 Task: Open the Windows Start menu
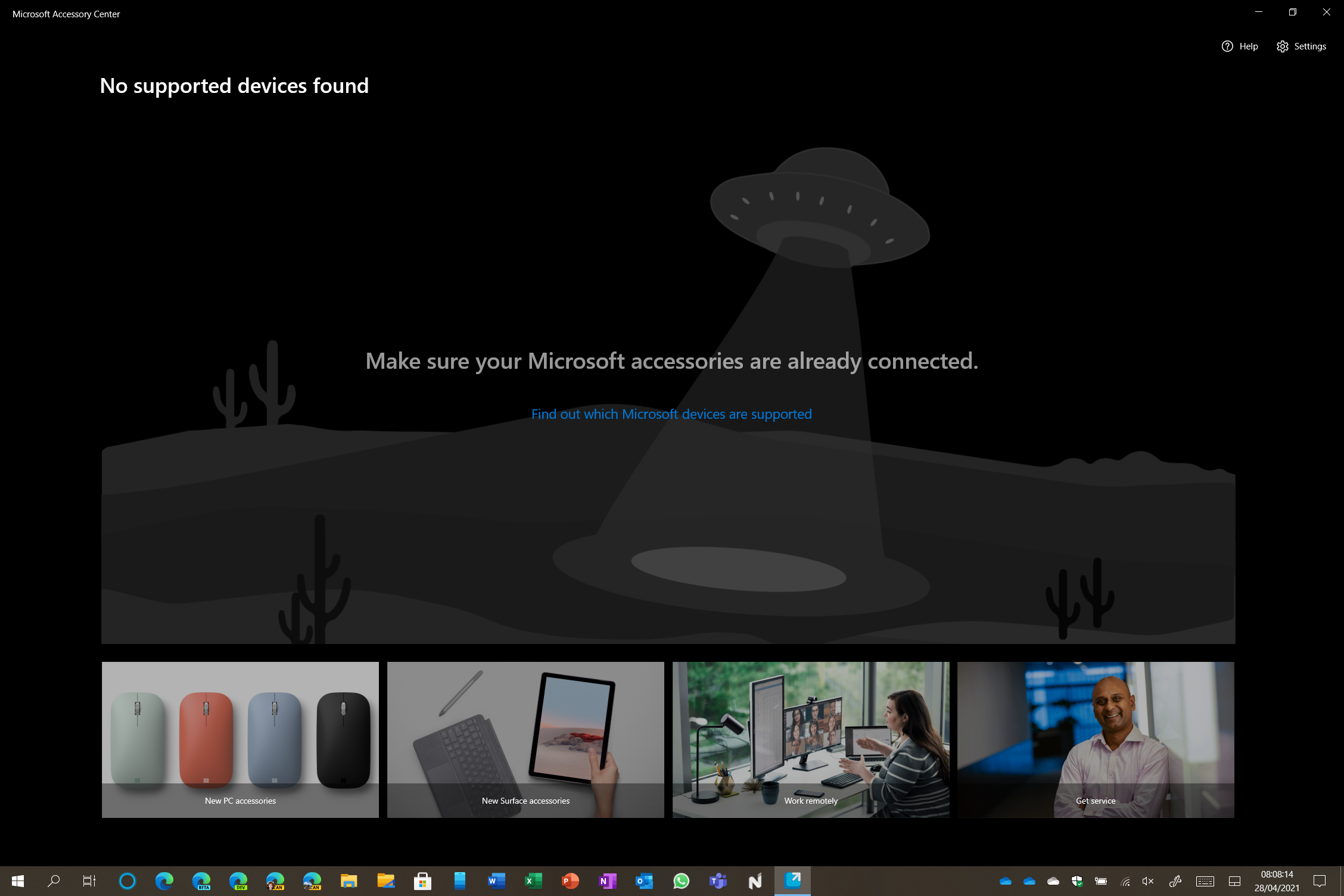pyautogui.click(x=18, y=881)
